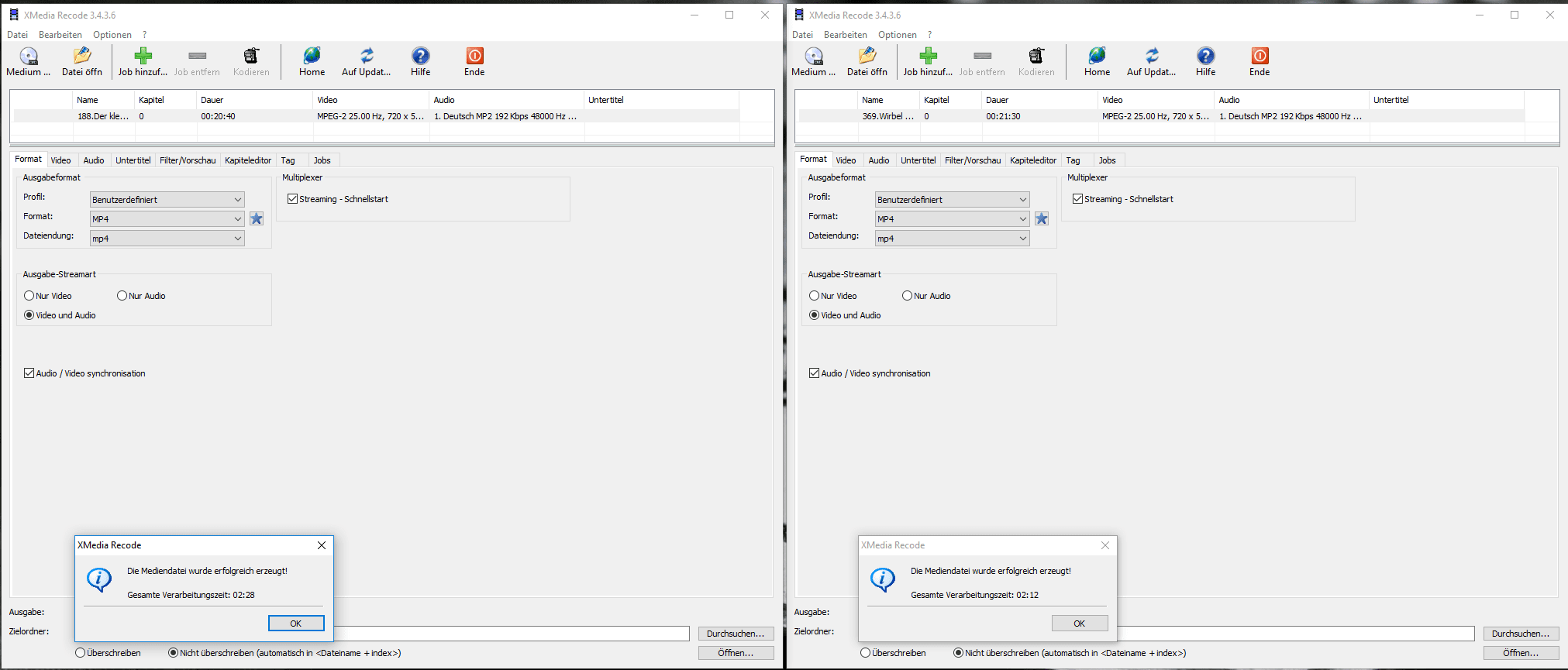Select Überschreiben option in left window
This screenshot has height=670, width=1568.
(80, 653)
